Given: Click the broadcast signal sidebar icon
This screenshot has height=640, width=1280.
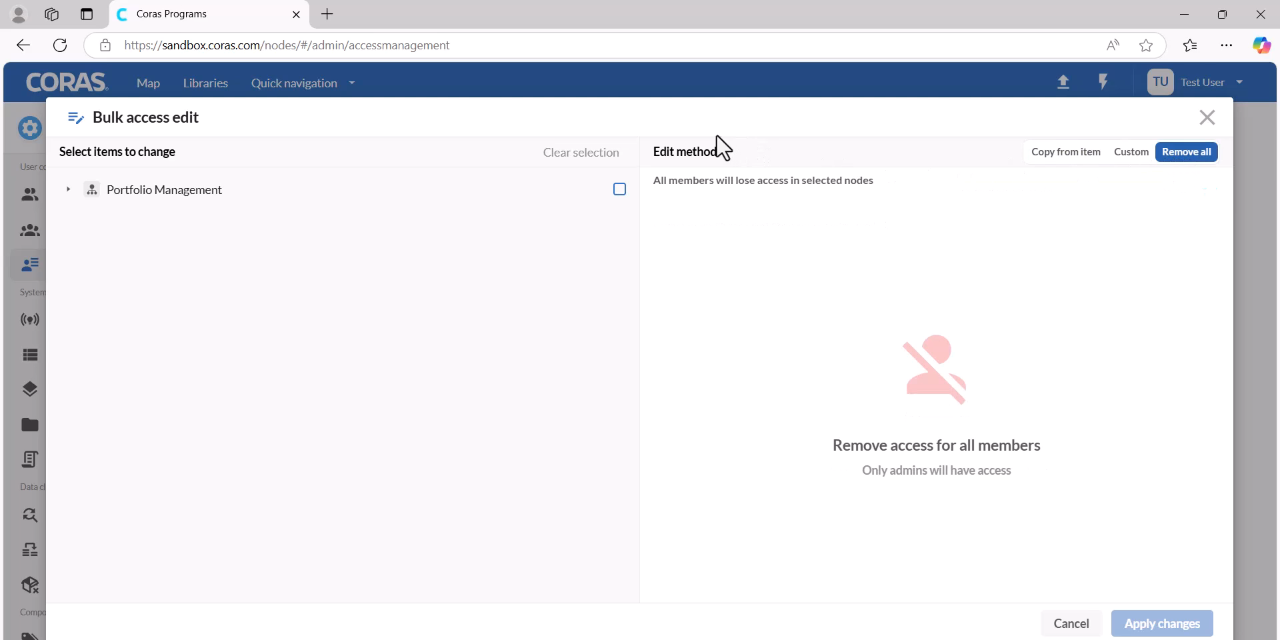Looking at the screenshot, I should coord(30,320).
